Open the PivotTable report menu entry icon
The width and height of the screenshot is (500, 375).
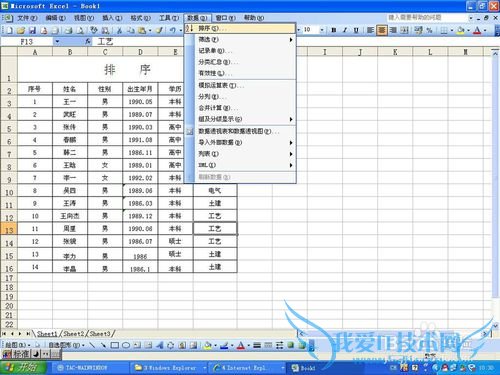pos(190,131)
